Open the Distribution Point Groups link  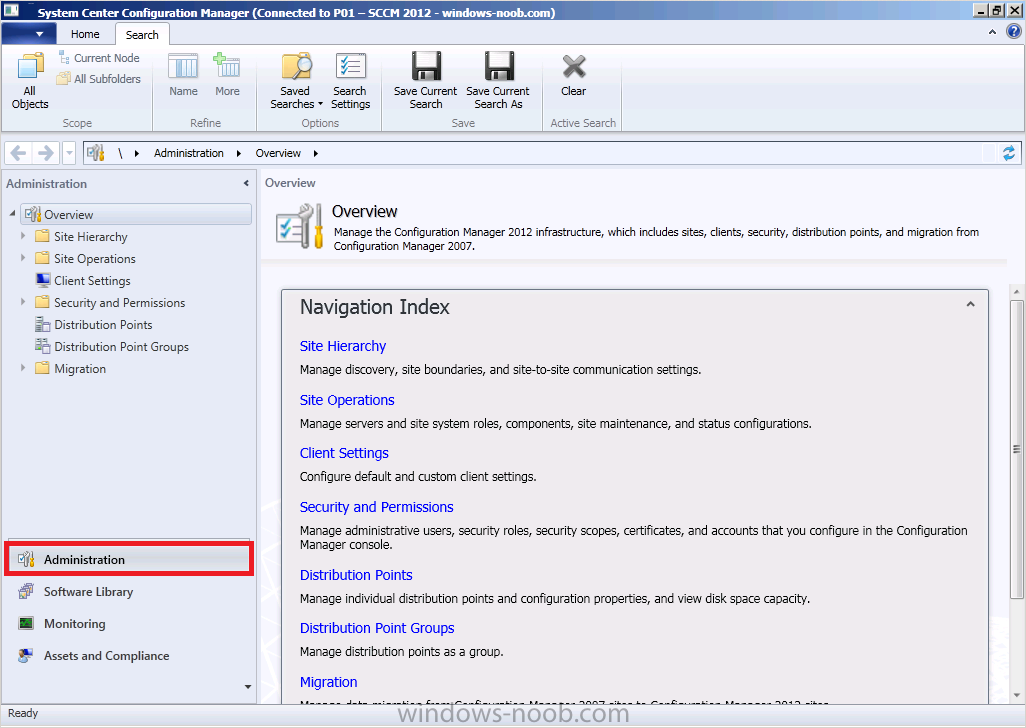pyautogui.click(x=377, y=628)
